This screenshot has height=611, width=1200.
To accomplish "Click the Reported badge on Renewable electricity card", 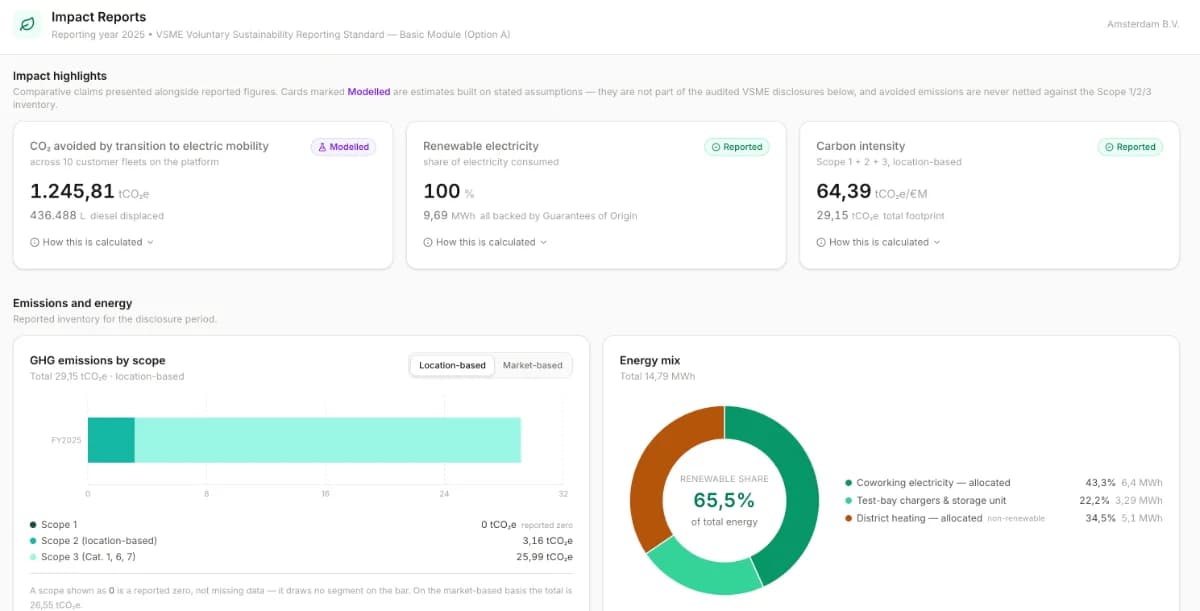I will (x=736, y=147).
